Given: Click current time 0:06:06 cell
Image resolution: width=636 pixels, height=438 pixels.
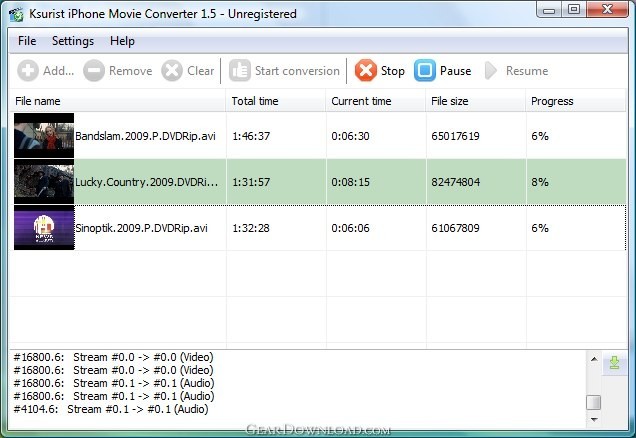Looking at the screenshot, I should [x=350, y=228].
